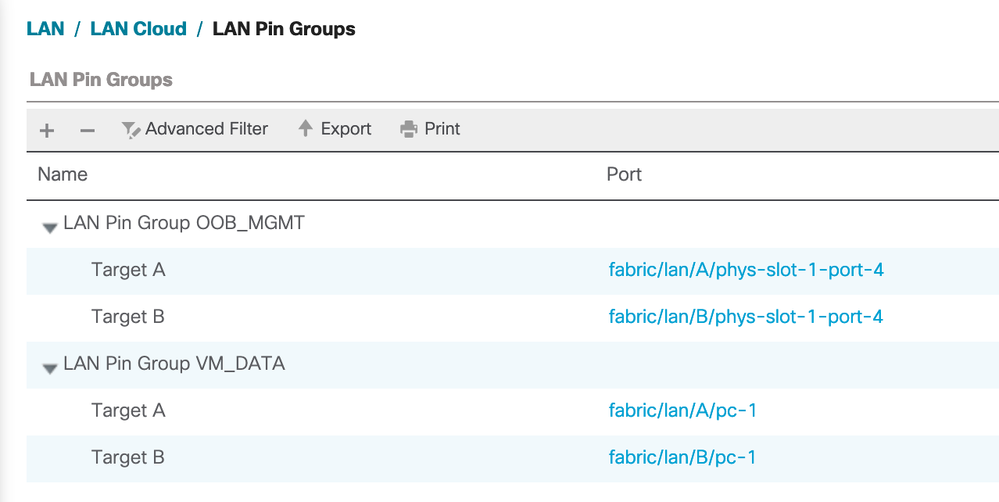The height and width of the screenshot is (502, 999).
Task: Open the fabric/lan/A/phys-slot-1-port-4 link
Action: coord(746,270)
